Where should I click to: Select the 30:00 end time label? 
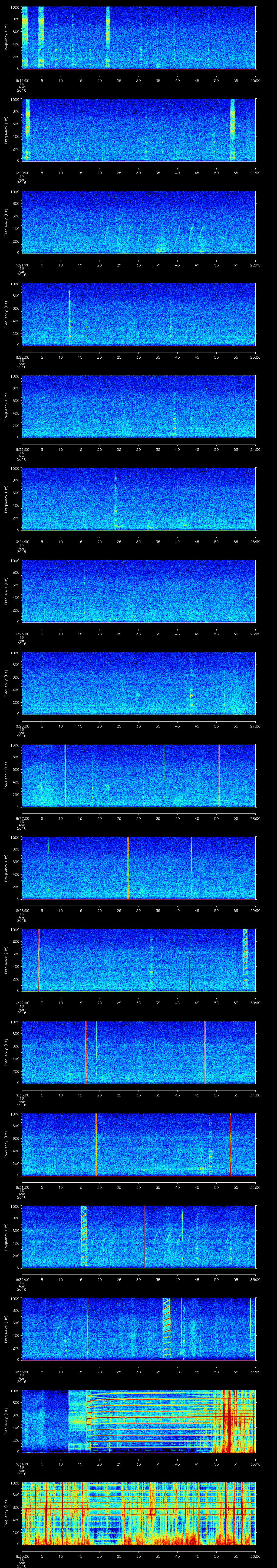[x=255, y=1003]
